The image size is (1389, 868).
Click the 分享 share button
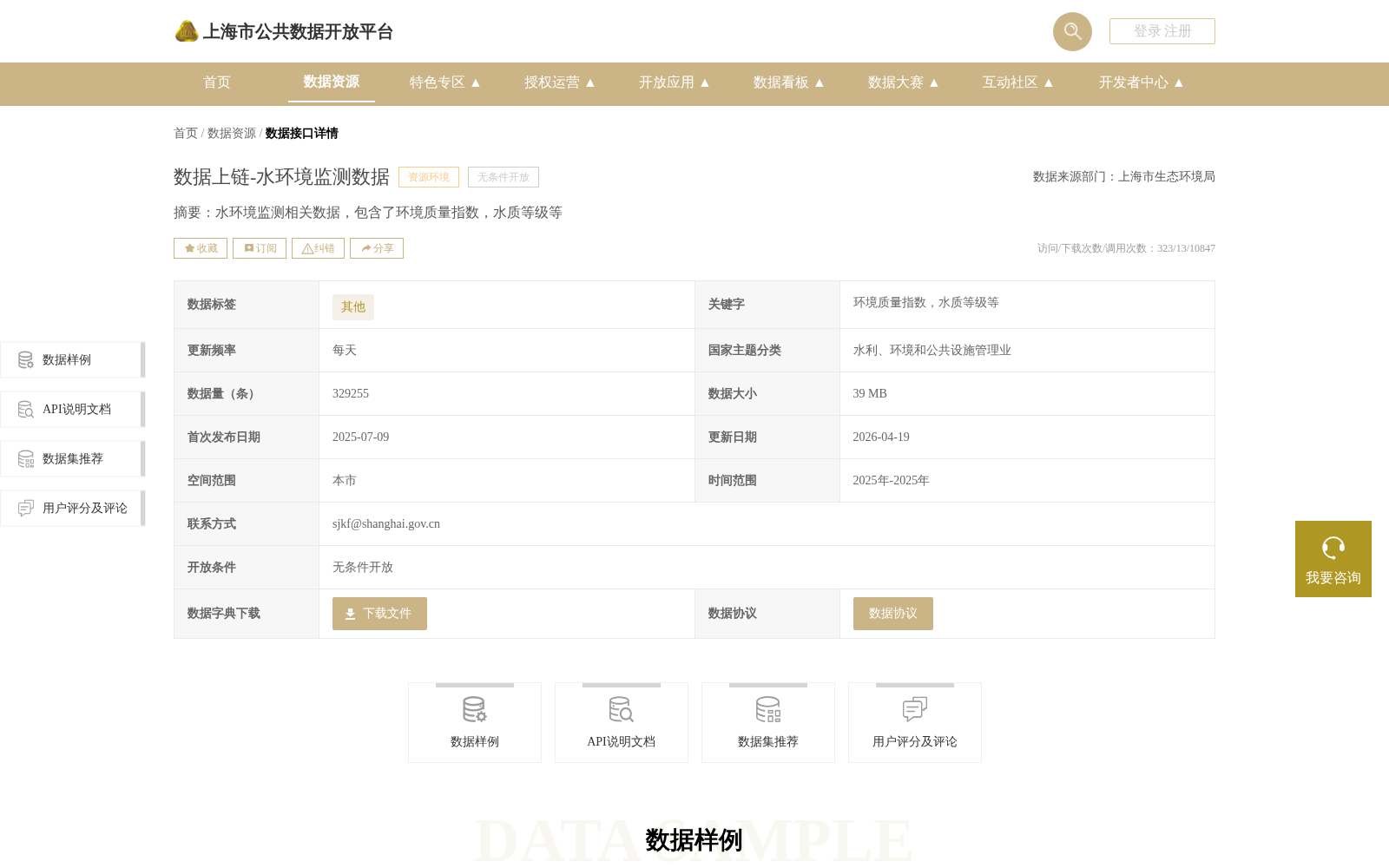(x=377, y=248)
